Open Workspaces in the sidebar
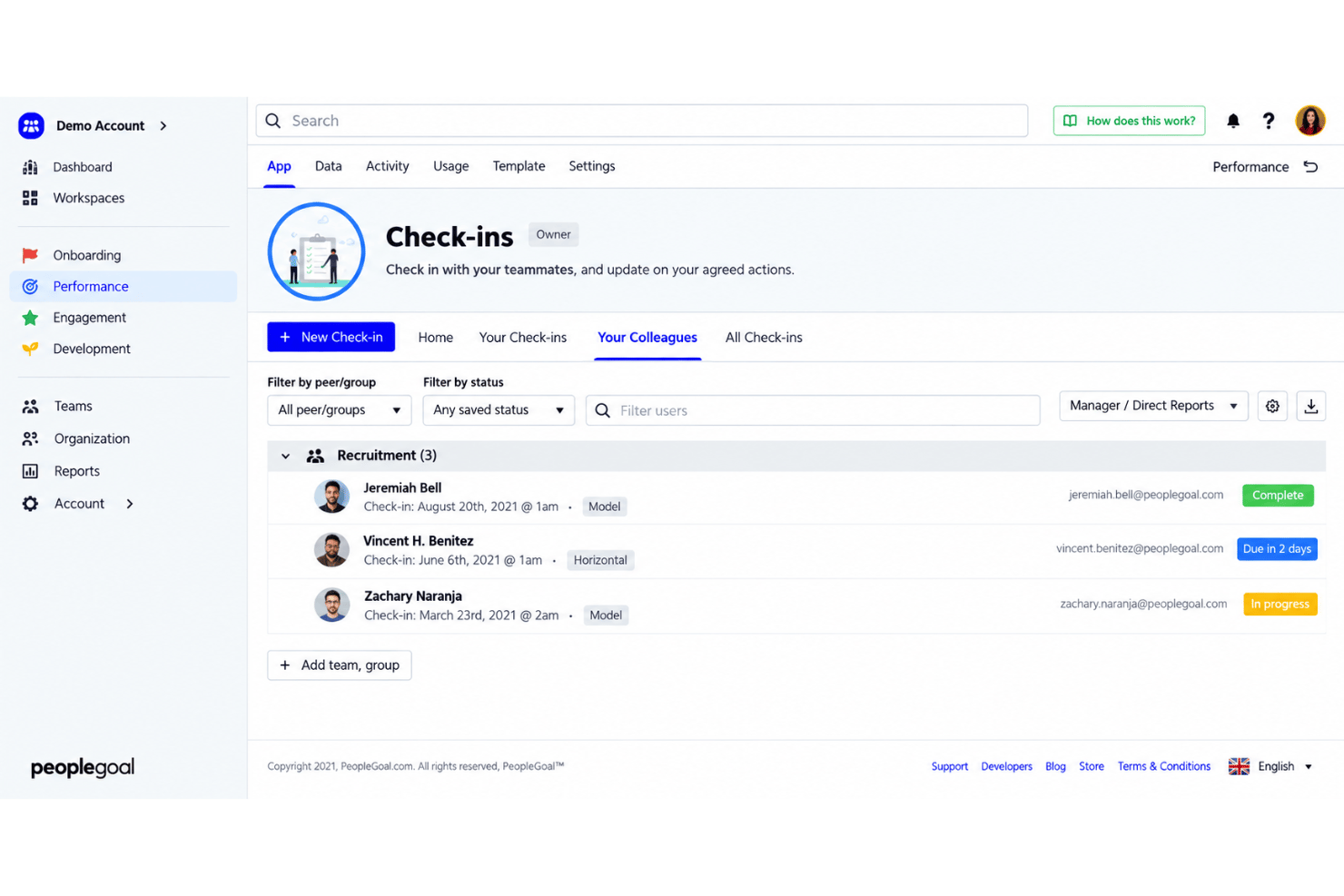The height and width of the screenshot is (896, 1344). 88,198
